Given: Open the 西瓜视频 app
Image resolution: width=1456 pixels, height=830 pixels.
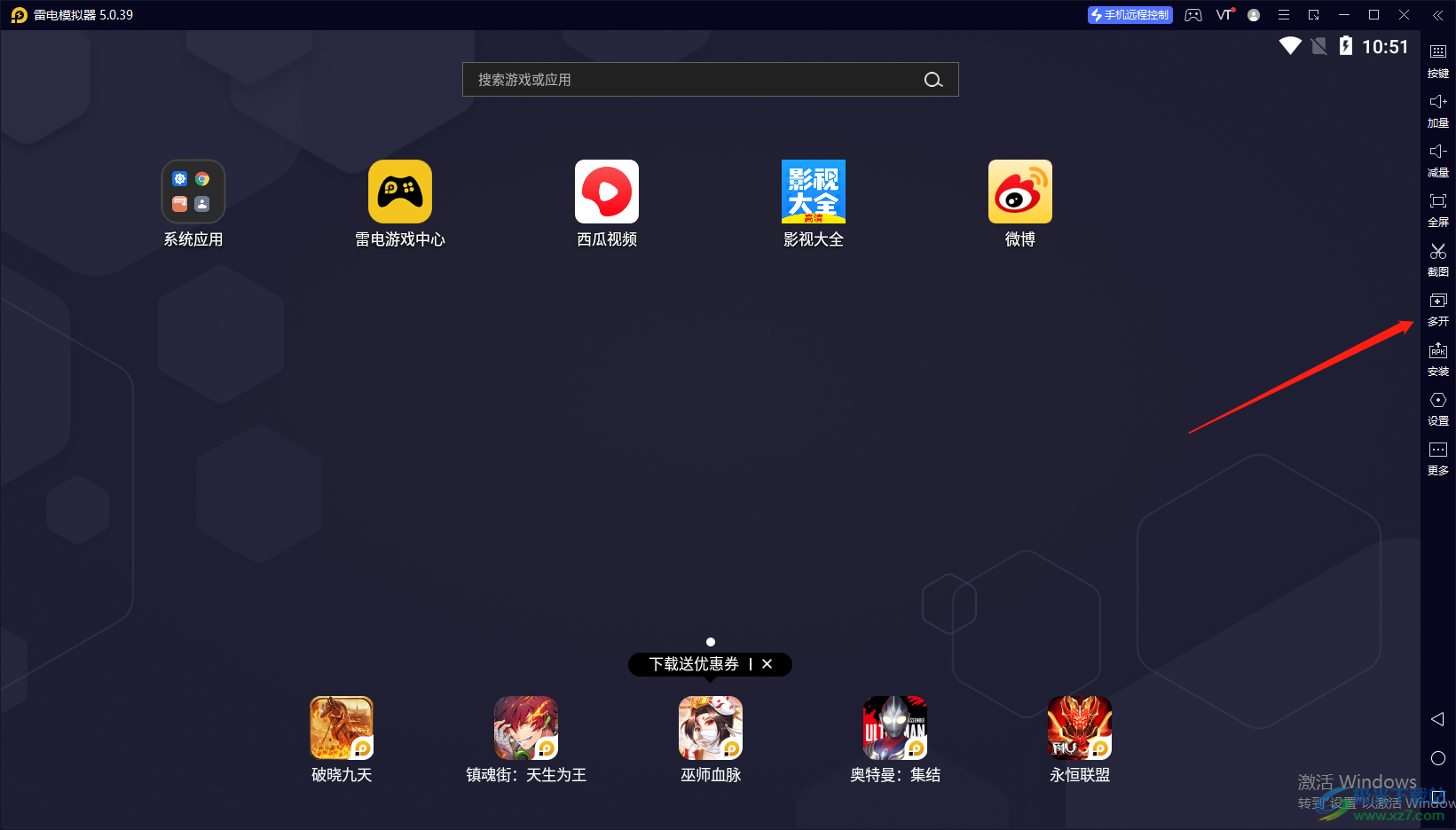Looking at the screenshot, I should (607, 192).
